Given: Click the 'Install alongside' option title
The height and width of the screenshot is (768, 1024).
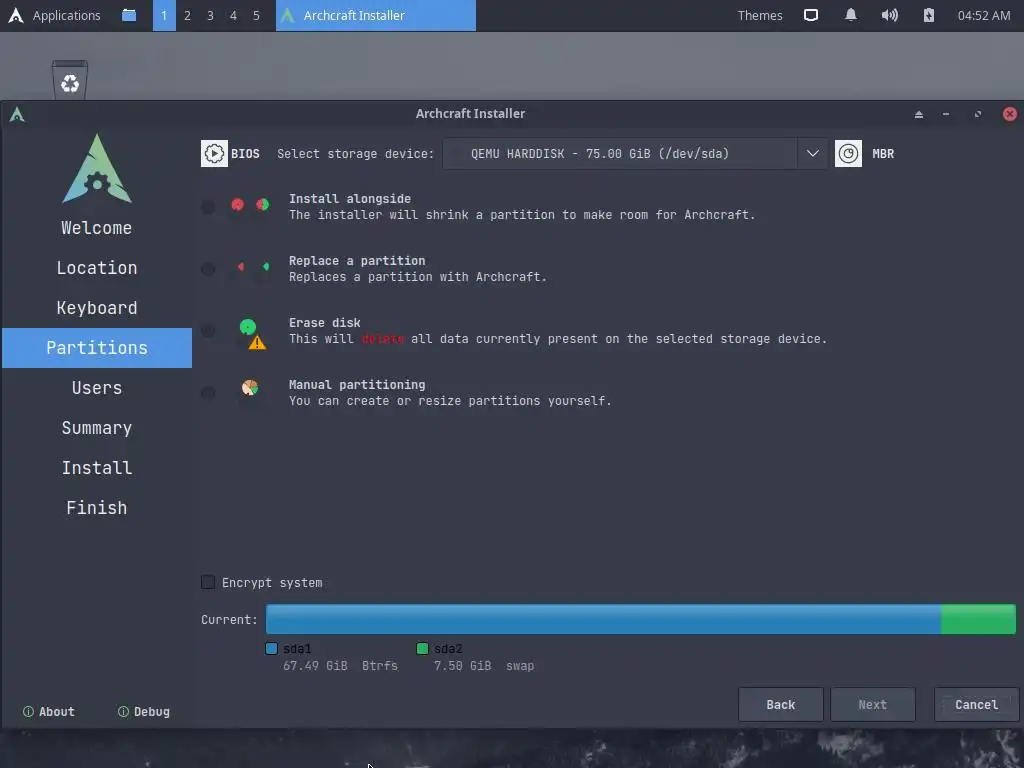Looking at the screenshot, I should (350, 199).
